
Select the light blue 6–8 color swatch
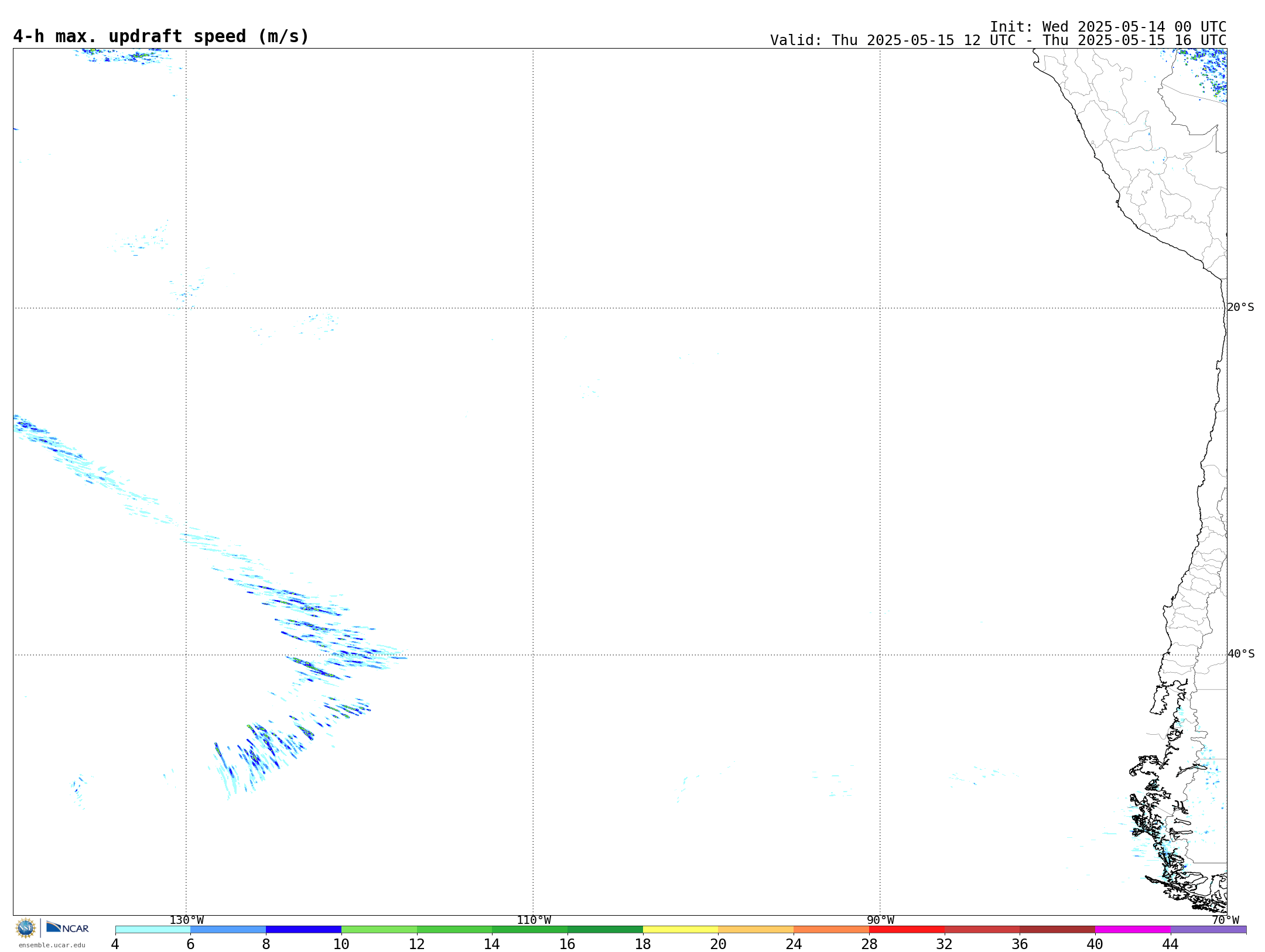[228, 930]
